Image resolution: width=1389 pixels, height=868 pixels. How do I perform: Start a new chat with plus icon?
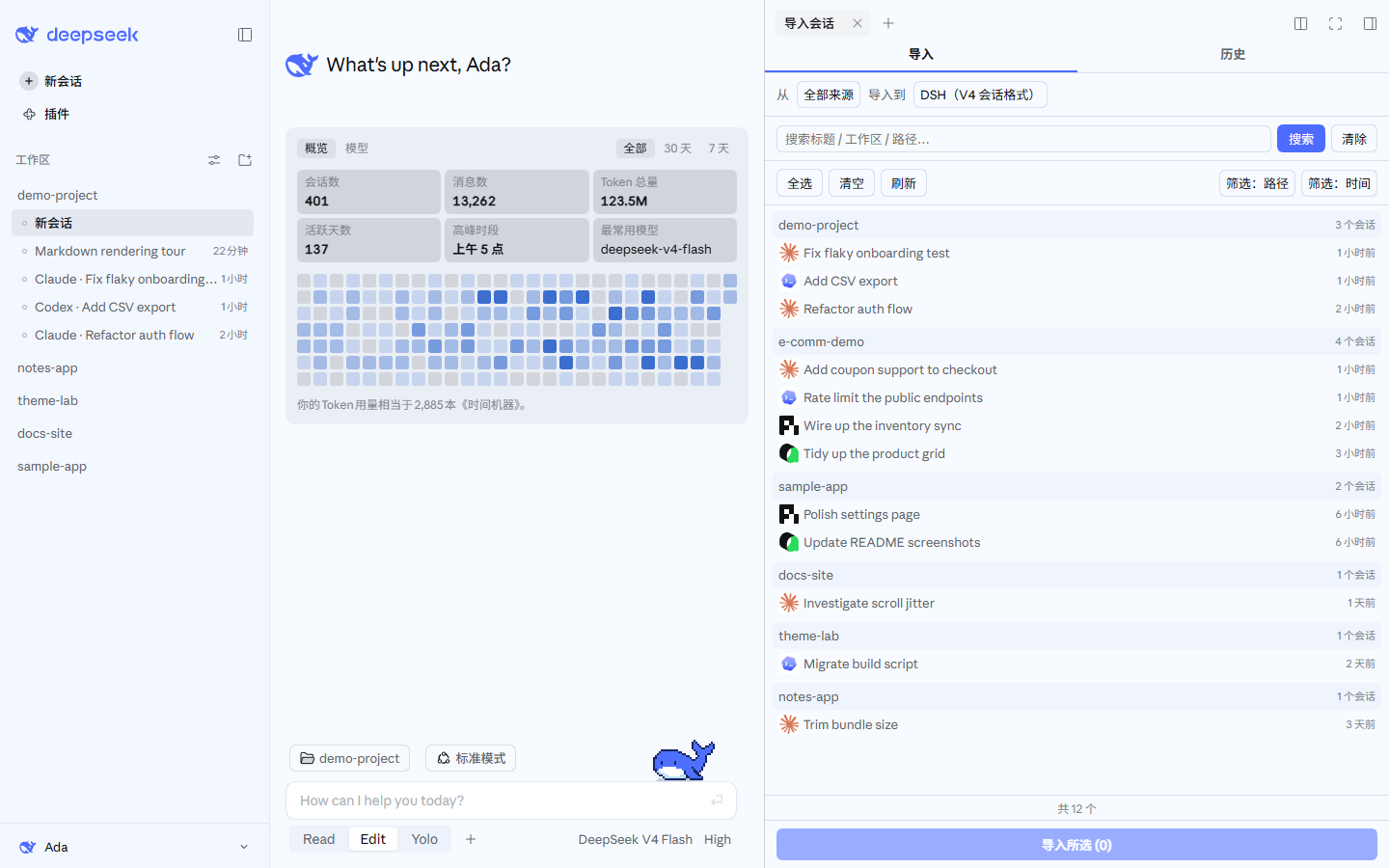pos(29,81)
